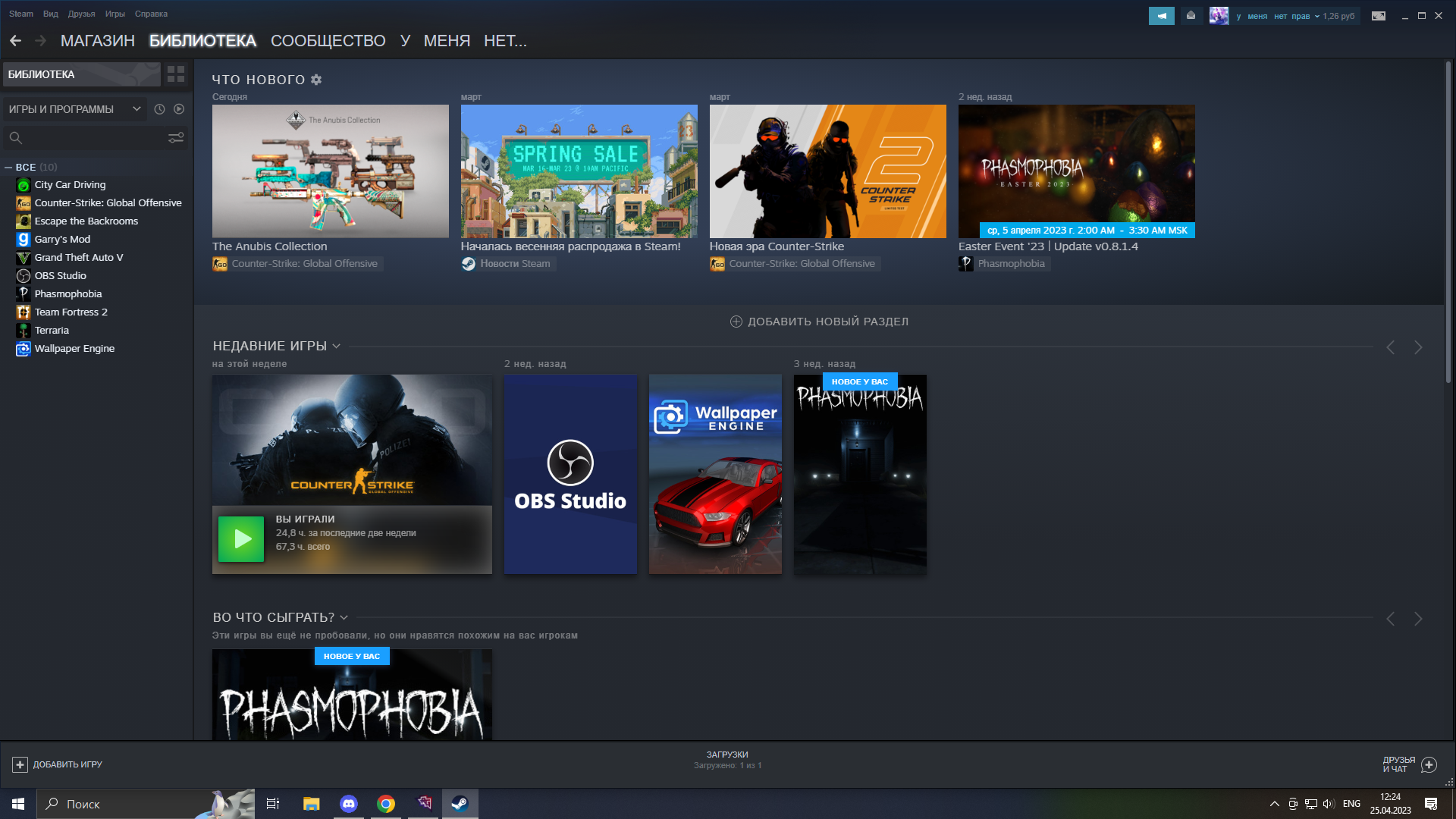Switch to the СООБЩЕСТВО tab
1456x819 pixels.
(328, 41)
